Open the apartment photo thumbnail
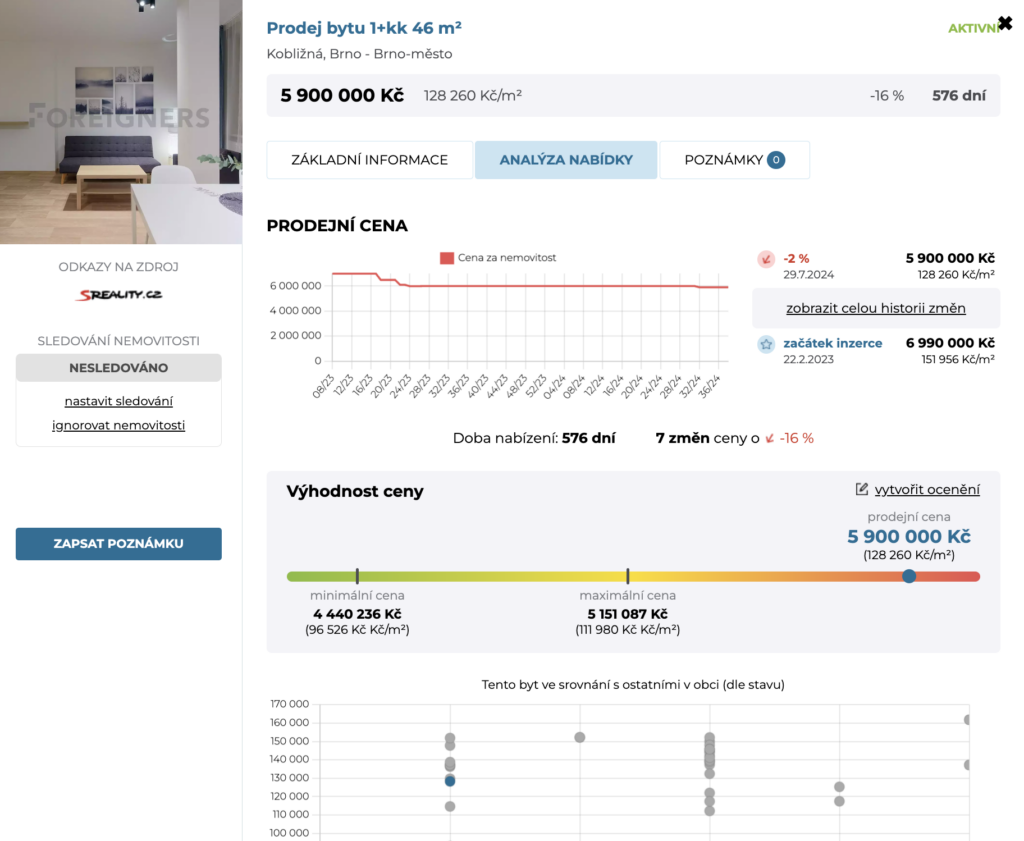The height and width of the screenshot is (841, 1024). click(121, 122)
